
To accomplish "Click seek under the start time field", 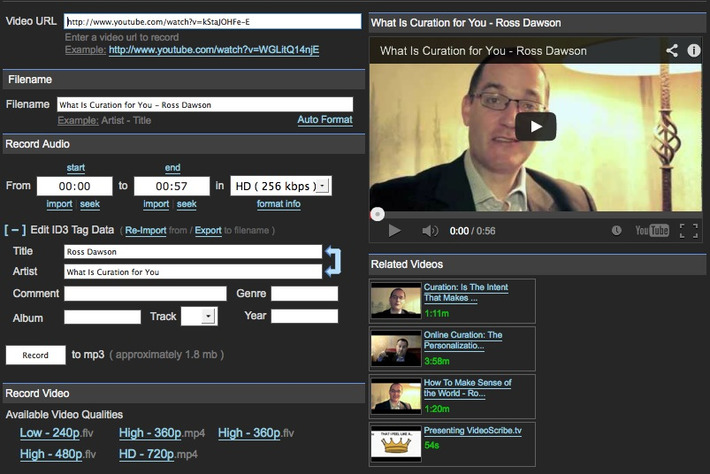I will [x=90, y=204].
